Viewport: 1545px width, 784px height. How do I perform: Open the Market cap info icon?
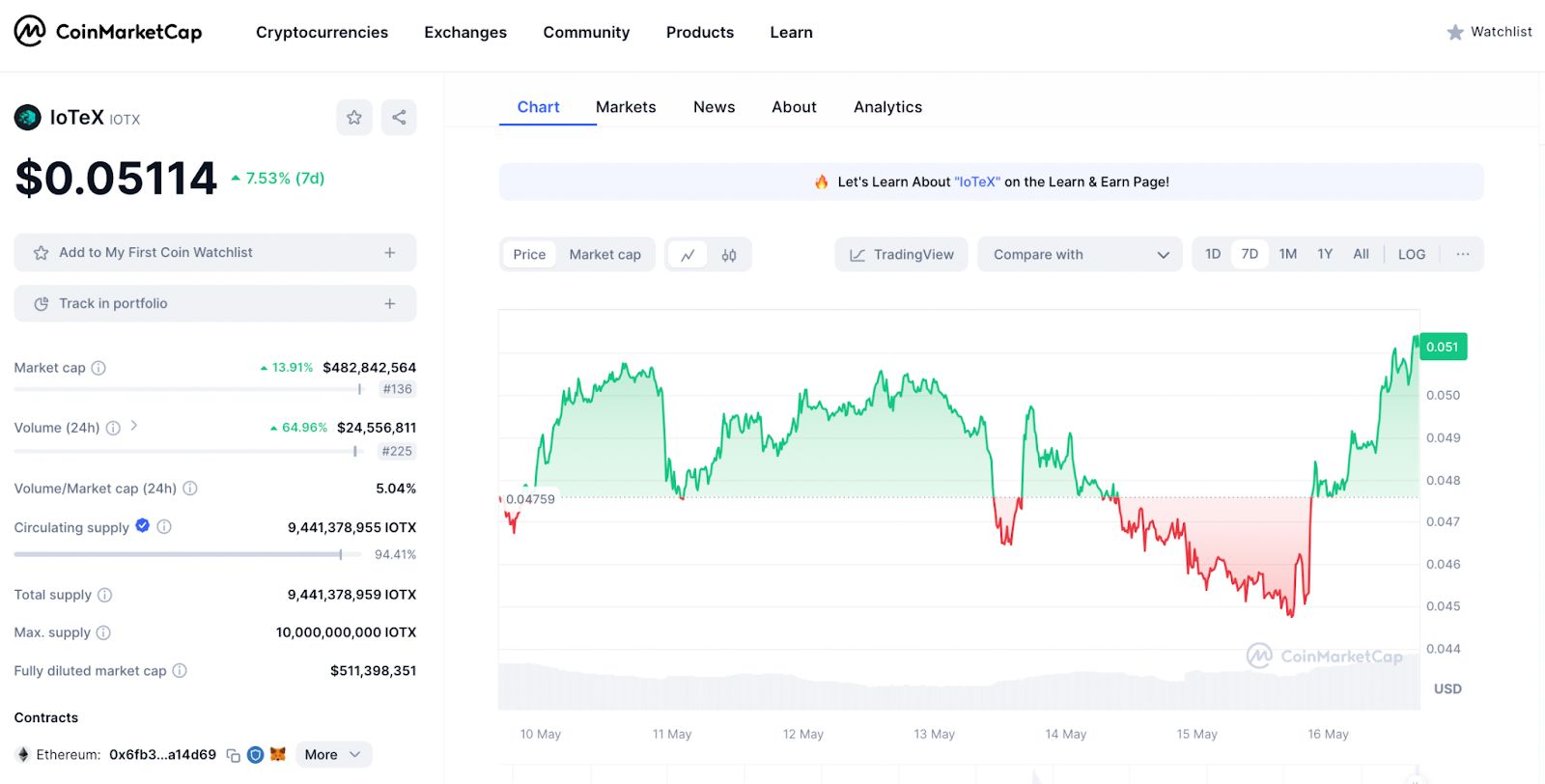point(98,368)
